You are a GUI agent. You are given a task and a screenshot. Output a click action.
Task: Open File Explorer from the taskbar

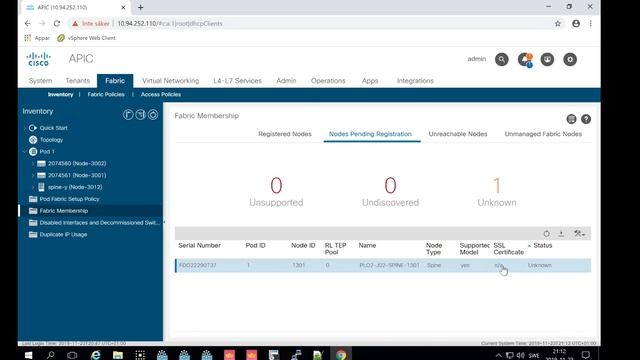tap(118, 355)
